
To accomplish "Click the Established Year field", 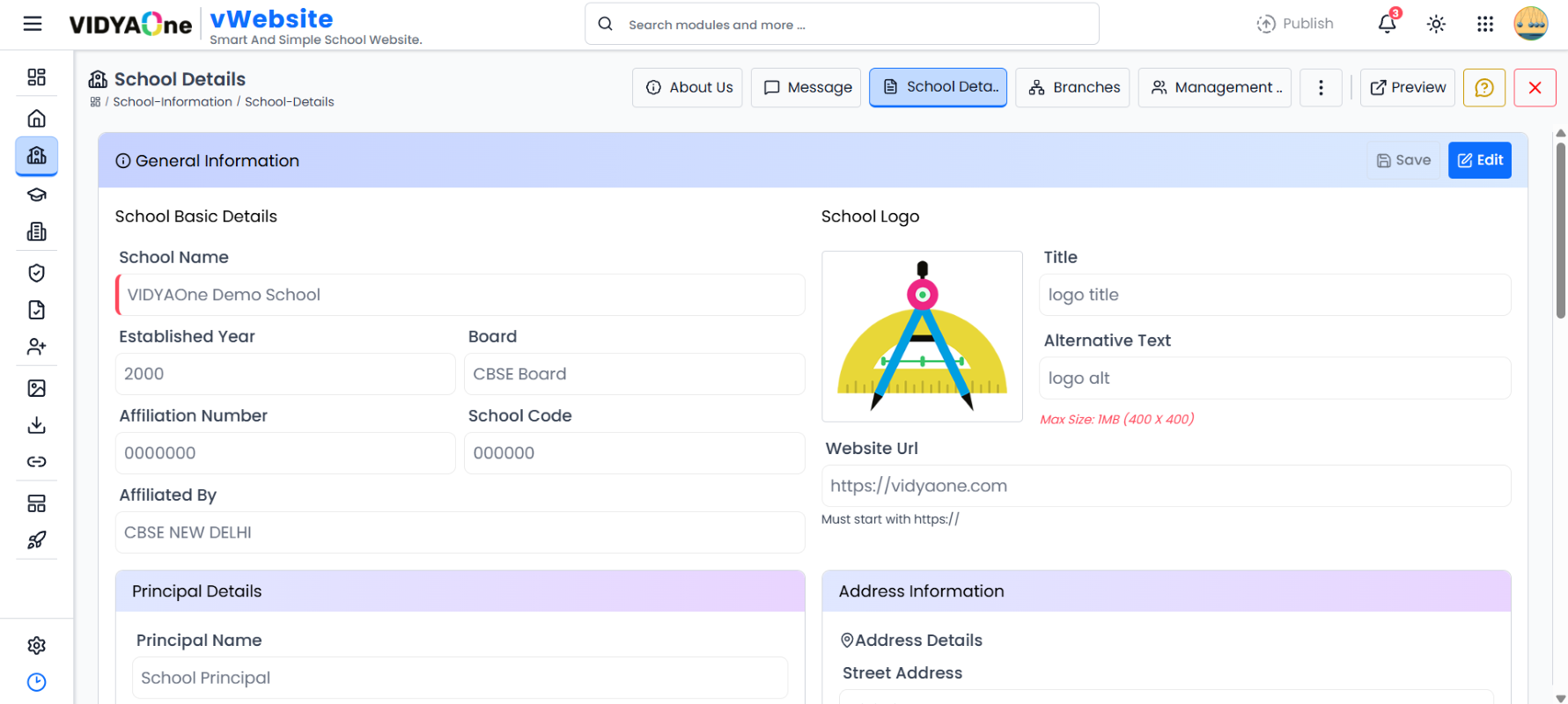I will (x=285, y=374).
